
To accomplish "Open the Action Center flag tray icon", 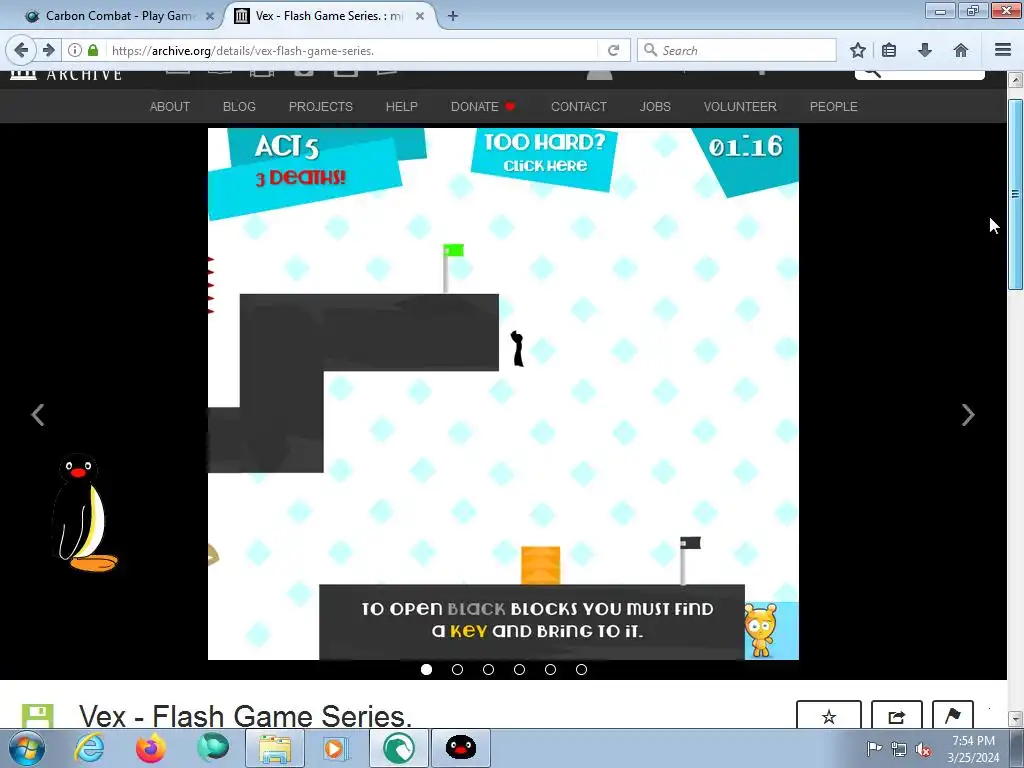I will [x=874, y=749].
